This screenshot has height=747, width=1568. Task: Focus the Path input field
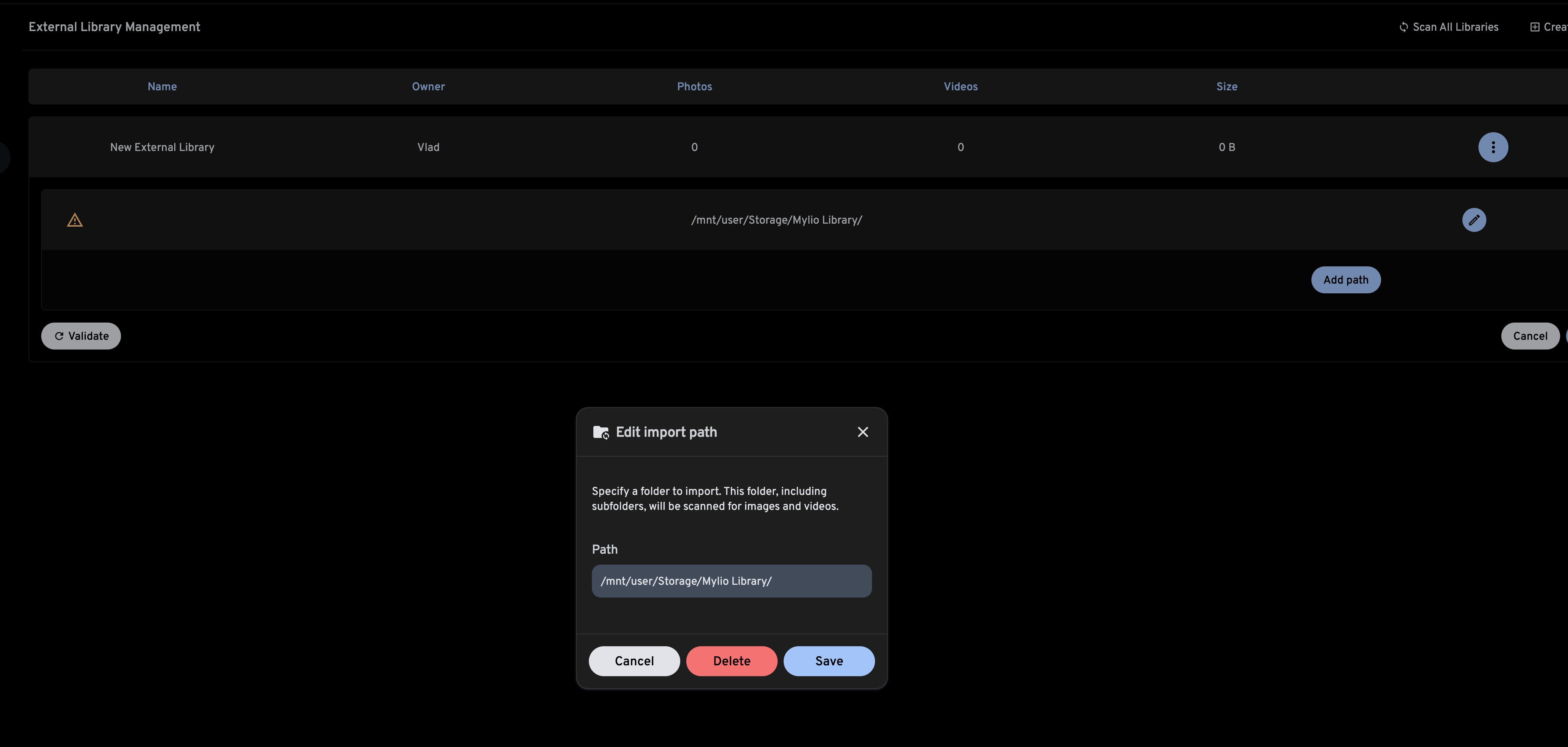[x=731, y=581]
